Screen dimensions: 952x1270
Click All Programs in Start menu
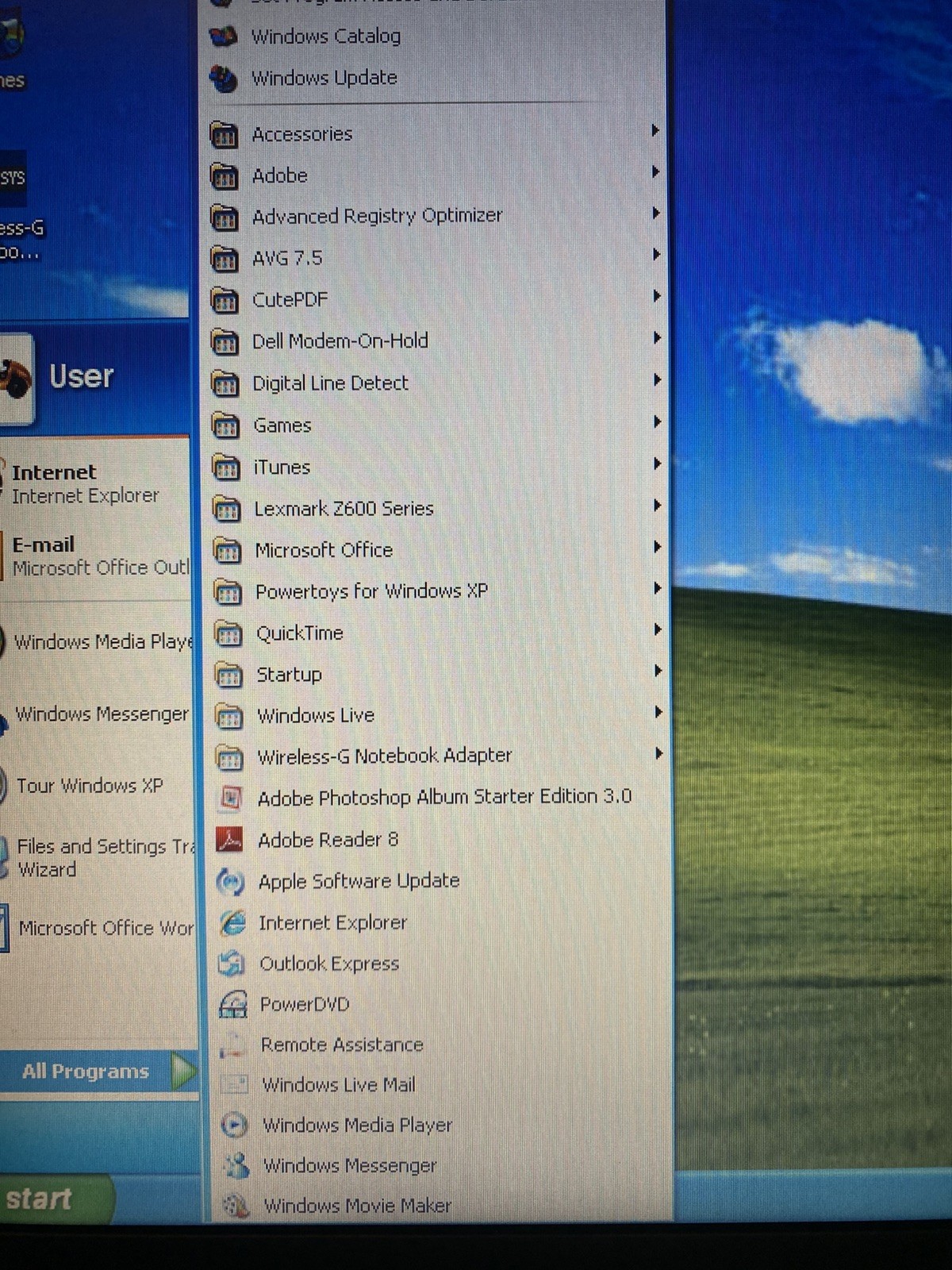pyautogui.click(x=98, y=1072)
